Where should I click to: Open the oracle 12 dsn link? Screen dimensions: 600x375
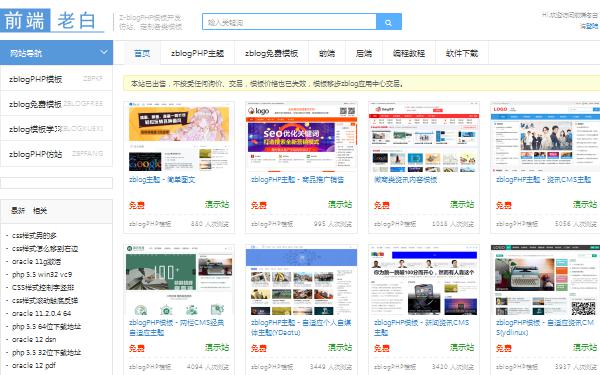click(34, 339)
